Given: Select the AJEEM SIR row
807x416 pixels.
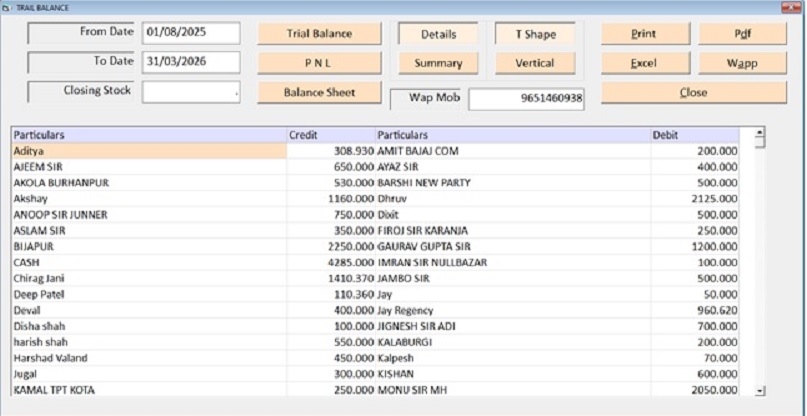Looking at the screenshot, I should click(149, 167).
